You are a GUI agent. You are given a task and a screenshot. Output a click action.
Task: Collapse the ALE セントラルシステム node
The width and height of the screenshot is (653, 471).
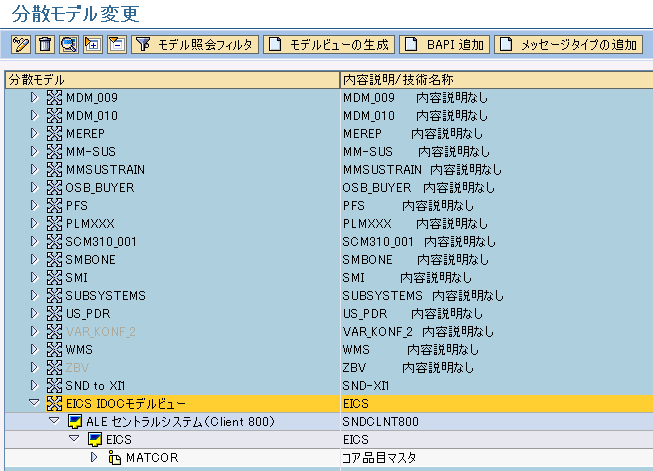pos(54,422)
